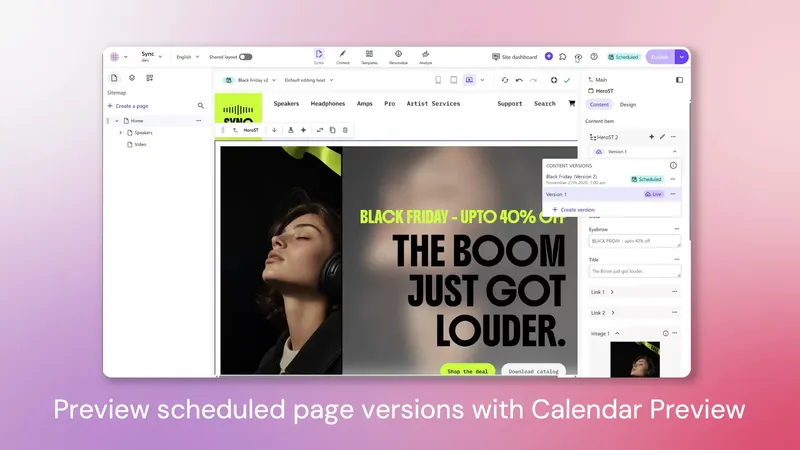Select desktop device preview icon
Screen dimensions: 800x450
(x=469, y=80)
